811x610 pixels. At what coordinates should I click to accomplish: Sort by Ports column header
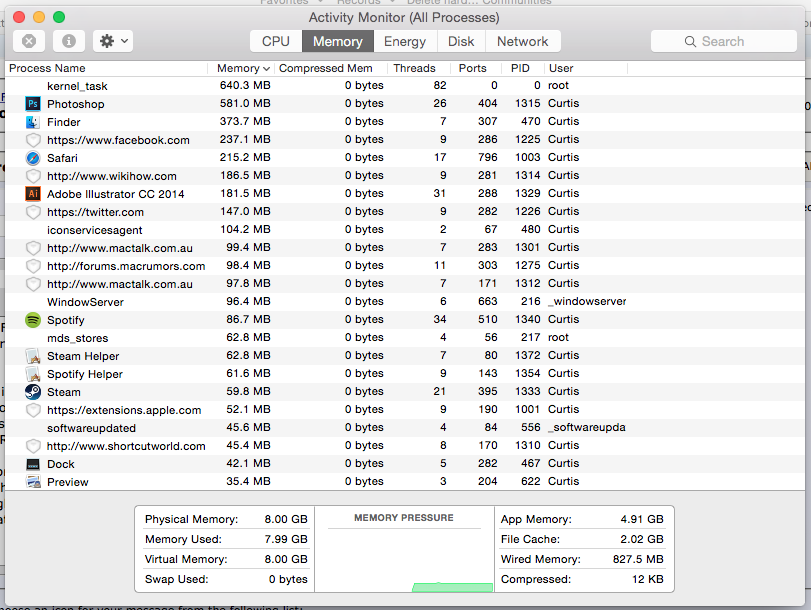pos(475,68)
